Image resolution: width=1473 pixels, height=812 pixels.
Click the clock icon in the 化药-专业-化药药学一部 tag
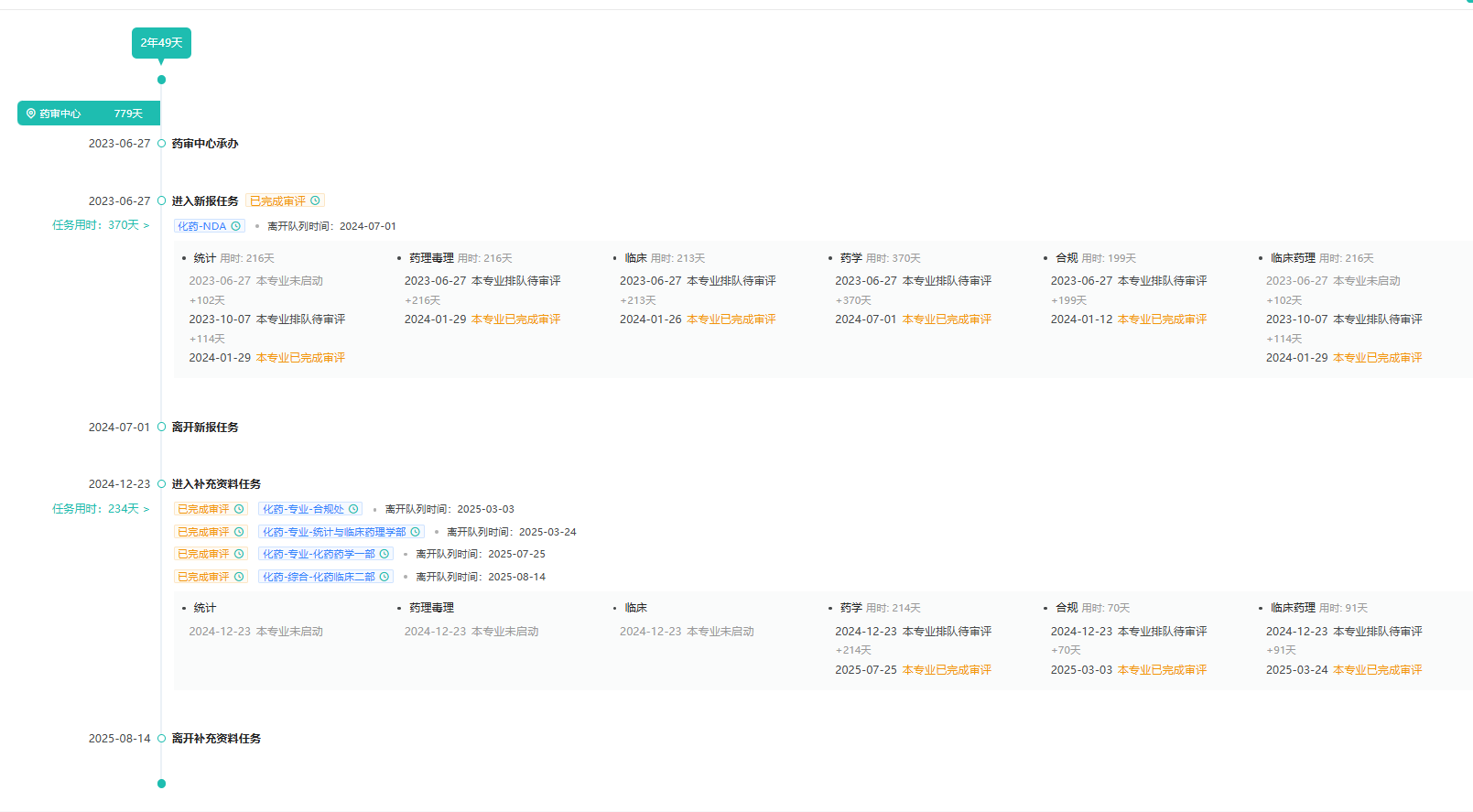(x=384, y=554)
